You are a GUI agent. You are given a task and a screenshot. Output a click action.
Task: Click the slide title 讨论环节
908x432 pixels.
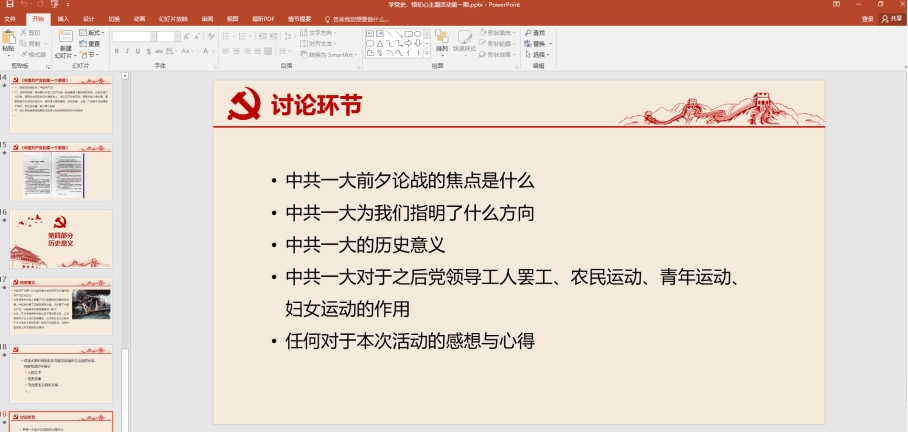tap(316, 105)
